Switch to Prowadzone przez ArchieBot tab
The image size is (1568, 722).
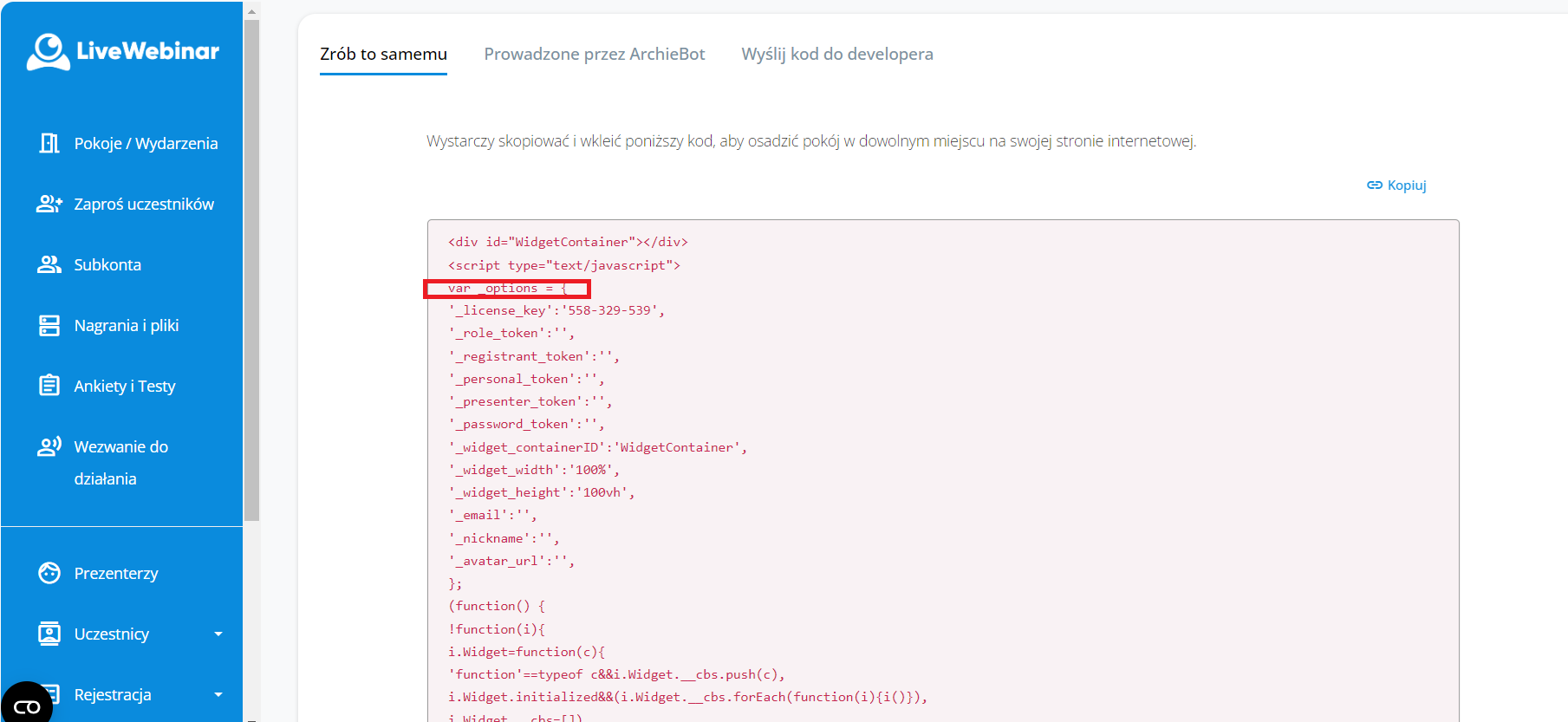(594, 54)
